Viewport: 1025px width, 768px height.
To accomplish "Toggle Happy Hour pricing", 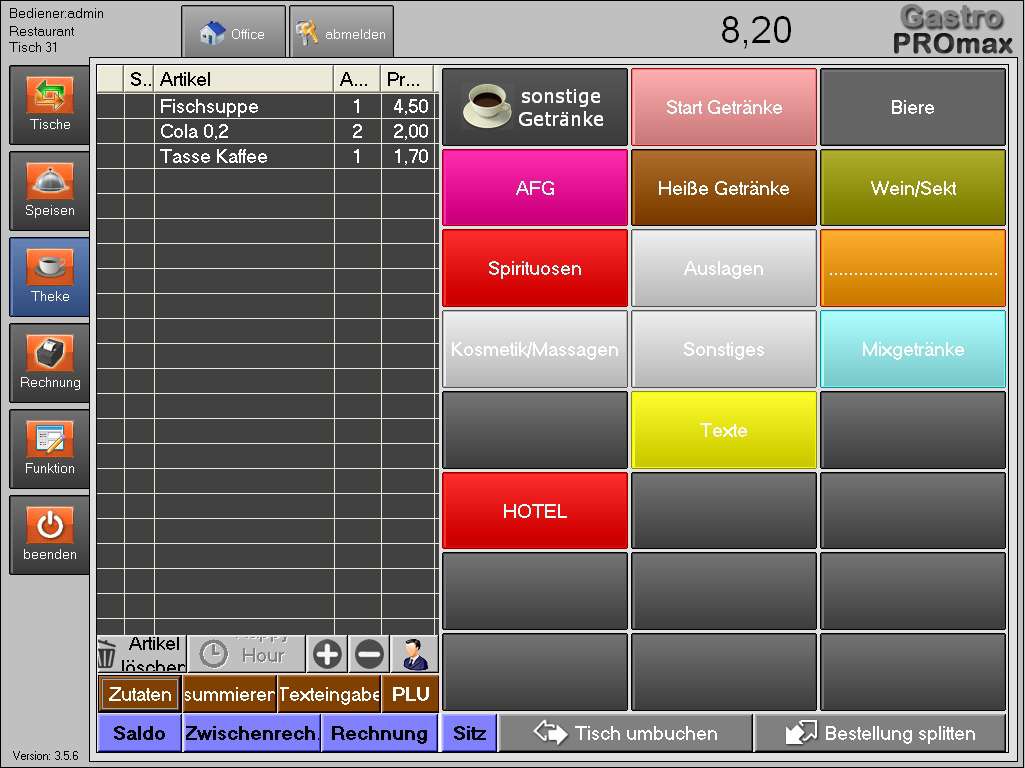I will pos(246,655).
